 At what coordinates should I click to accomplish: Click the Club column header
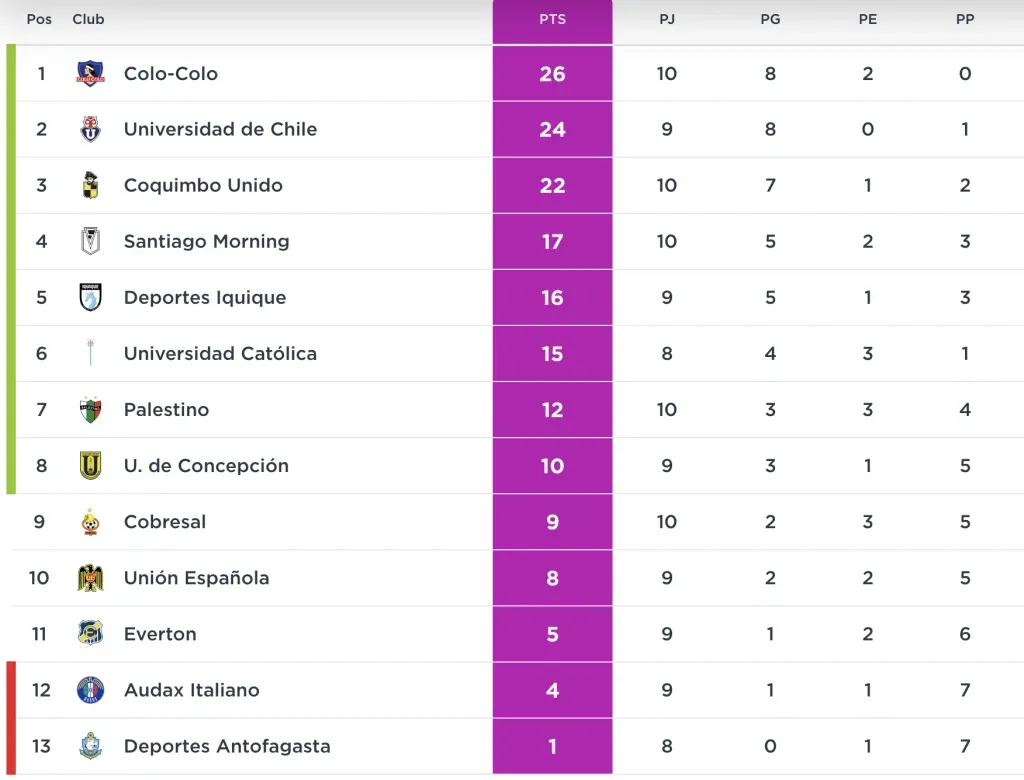(x=88, y=19)
